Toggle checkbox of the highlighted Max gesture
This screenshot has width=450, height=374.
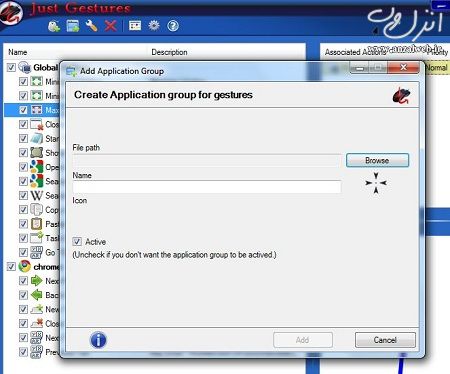(23, 110)
